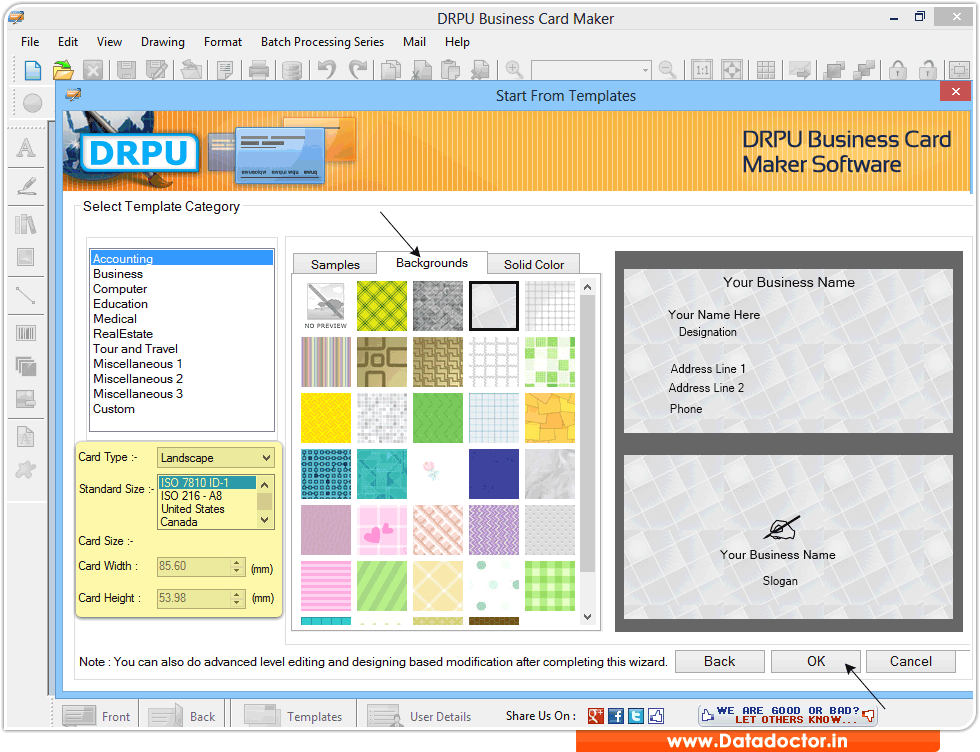980x752 pixels.
Task: Click the Print toolbar icon
Action: click(258, 70)
